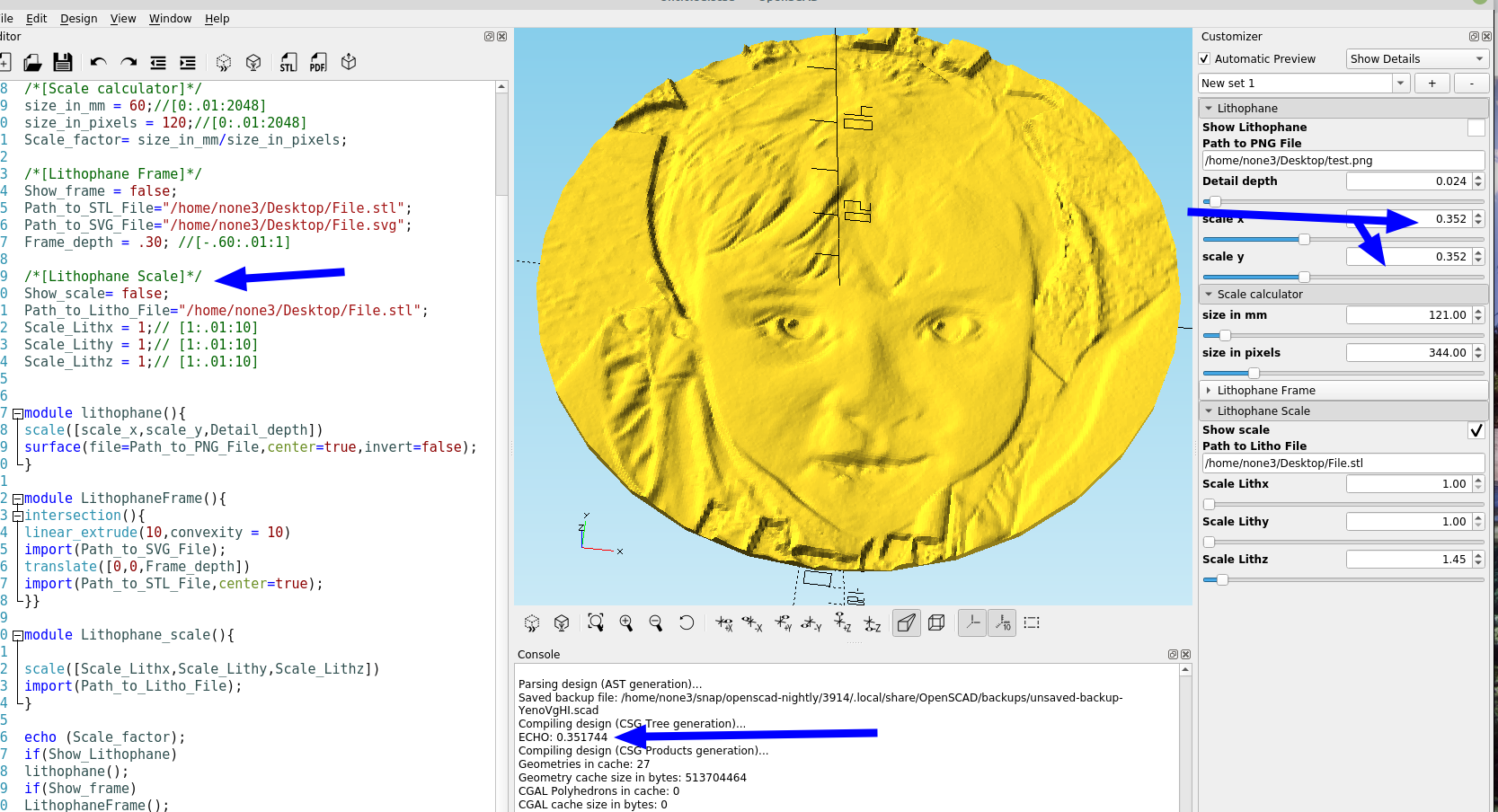Click the 'ECHO: 0.351744' console line
The height and width of the screenshot is (812, 1498).
[x=563, y=737]
